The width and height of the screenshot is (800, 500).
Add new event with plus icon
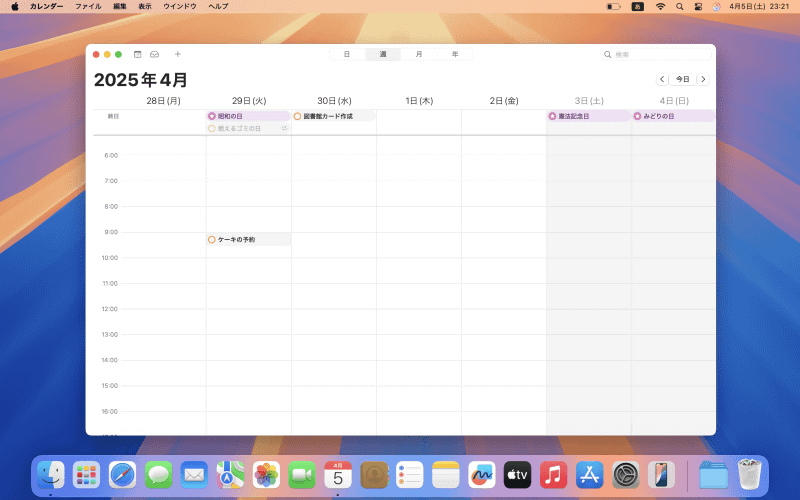[178, 54]
